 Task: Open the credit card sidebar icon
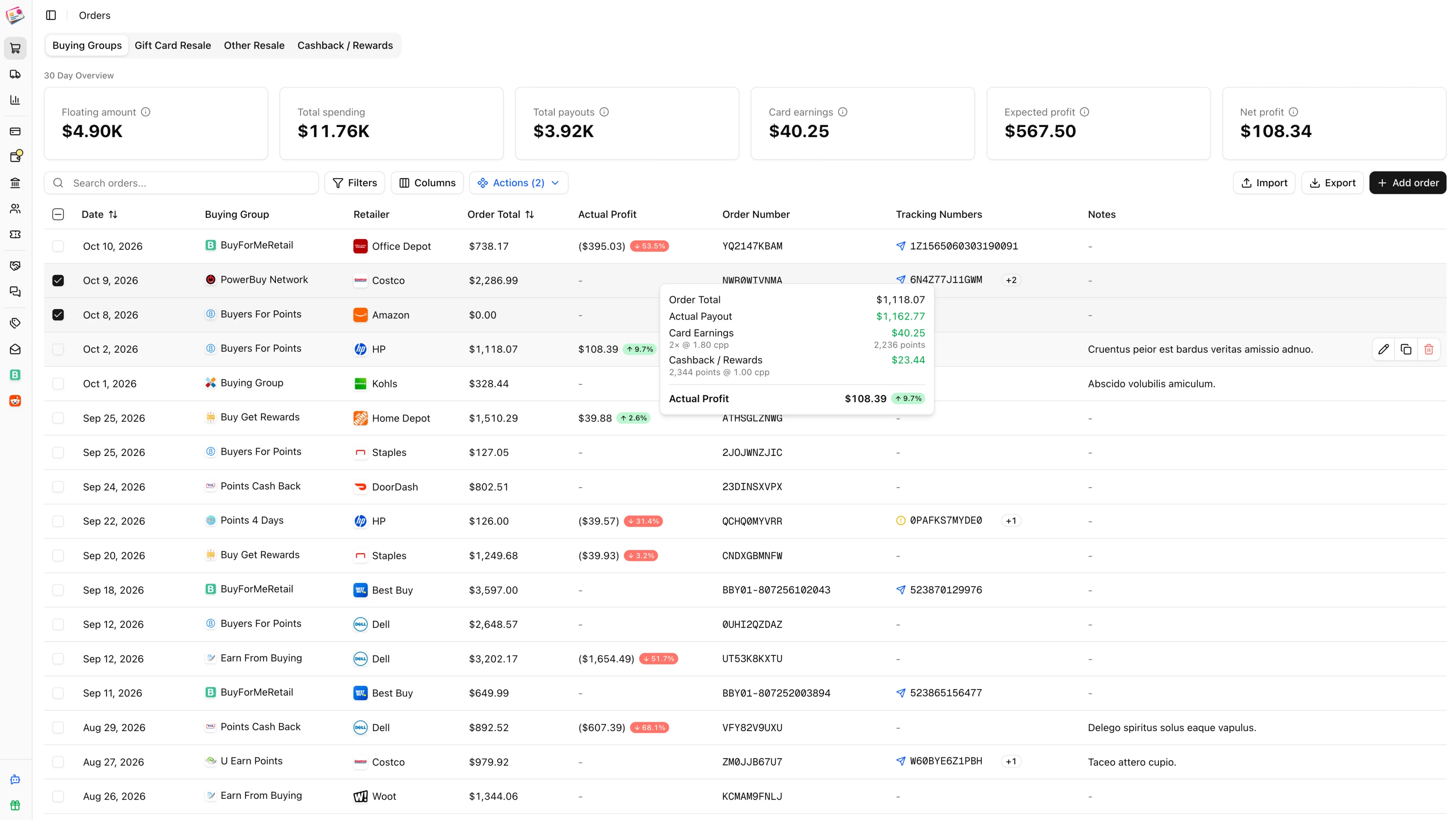[15, 131]
